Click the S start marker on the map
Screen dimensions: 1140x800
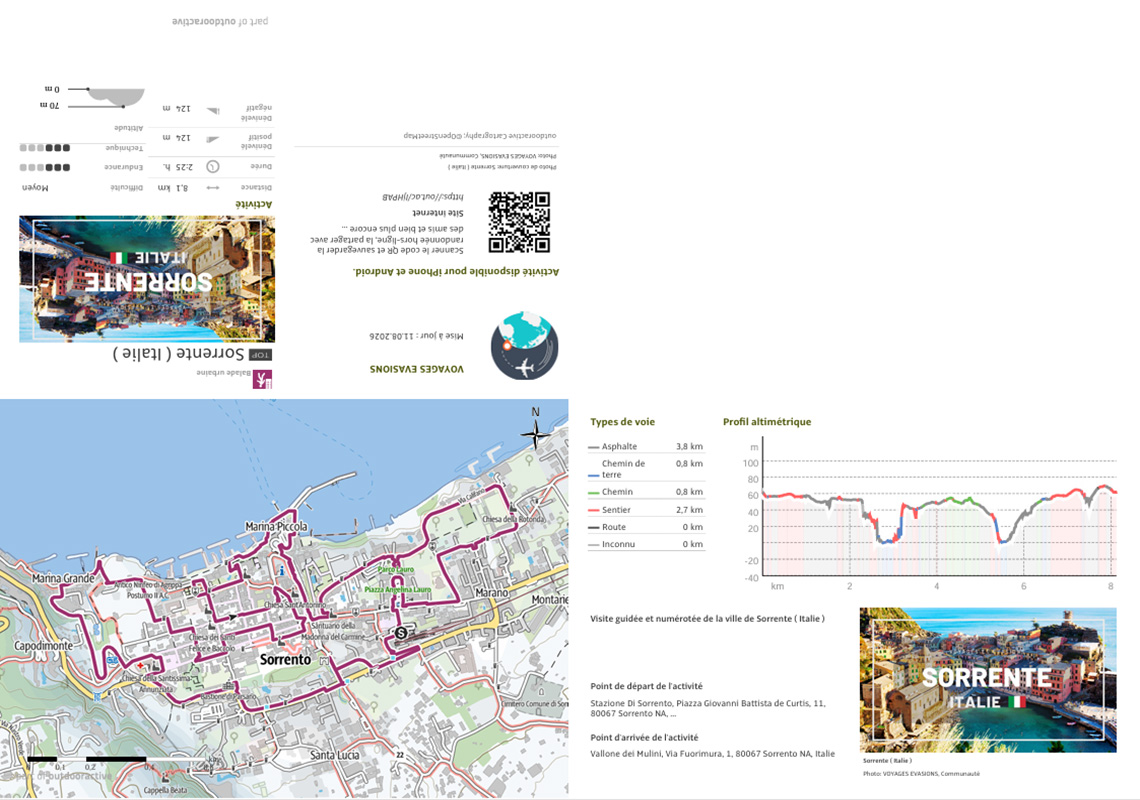pyautogui.click(x=401, y=633)
